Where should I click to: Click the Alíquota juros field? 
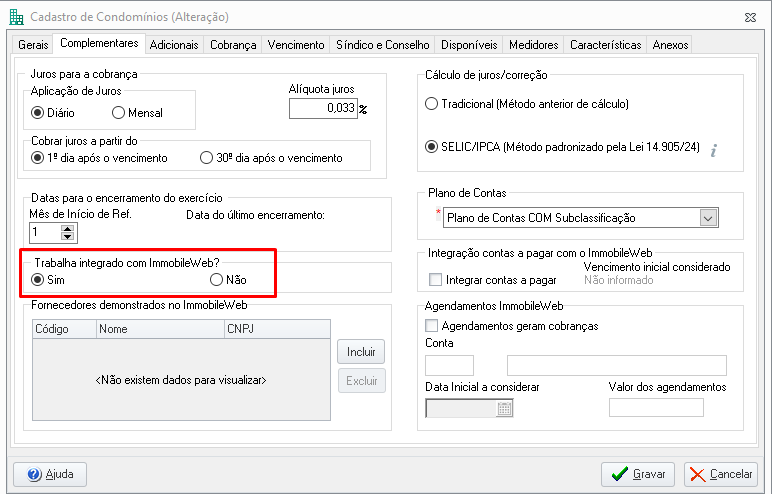[323, 108]
